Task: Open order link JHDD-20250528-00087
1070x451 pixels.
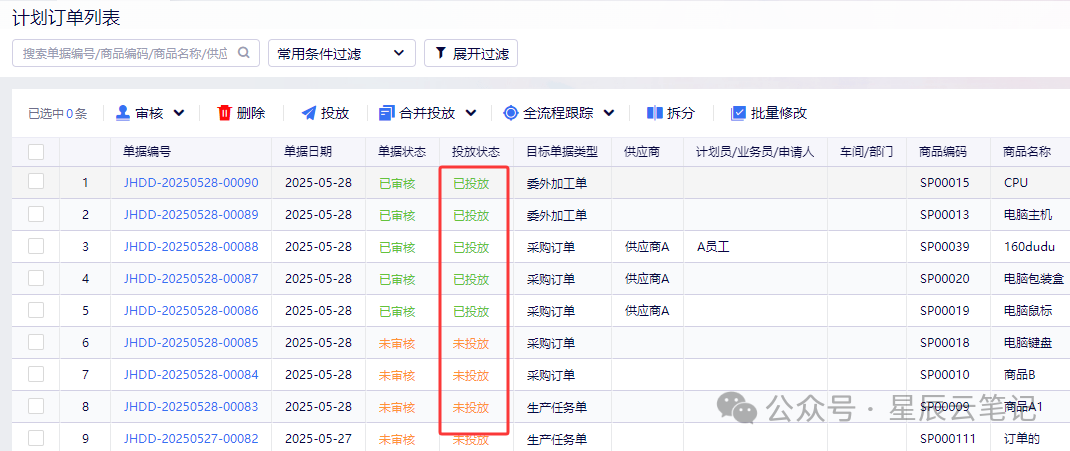Action: tap(191, 279)
